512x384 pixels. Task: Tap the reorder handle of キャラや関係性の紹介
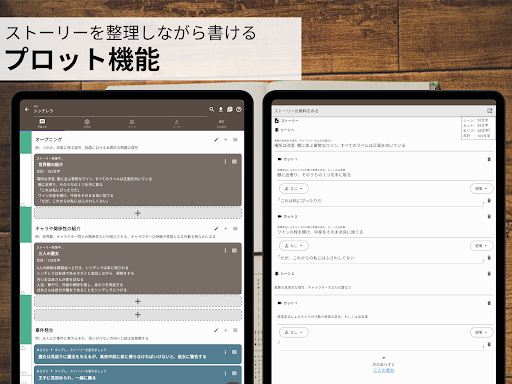click(x=235, y=229)
